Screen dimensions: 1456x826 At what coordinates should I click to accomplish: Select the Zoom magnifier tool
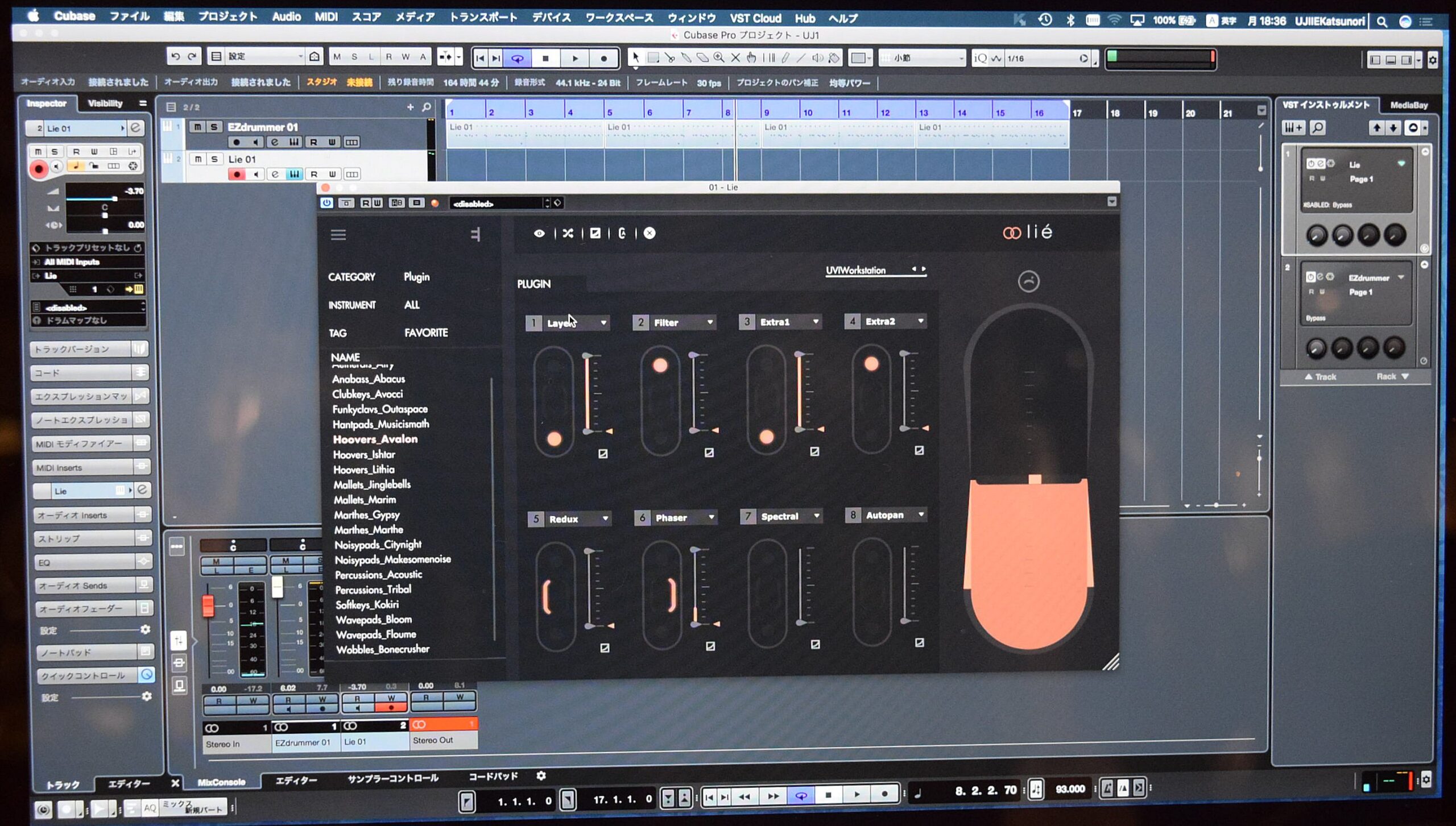point(719,57)
